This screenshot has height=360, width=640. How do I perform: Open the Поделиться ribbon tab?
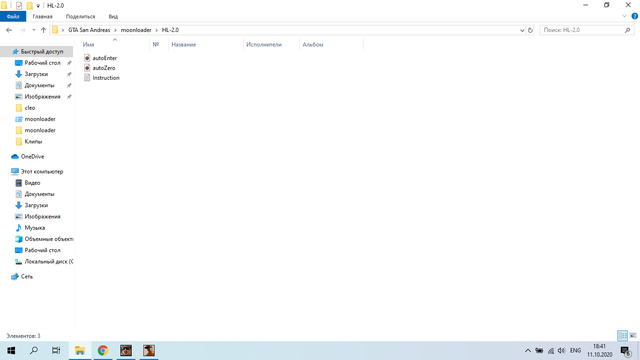tap(80, 16)
